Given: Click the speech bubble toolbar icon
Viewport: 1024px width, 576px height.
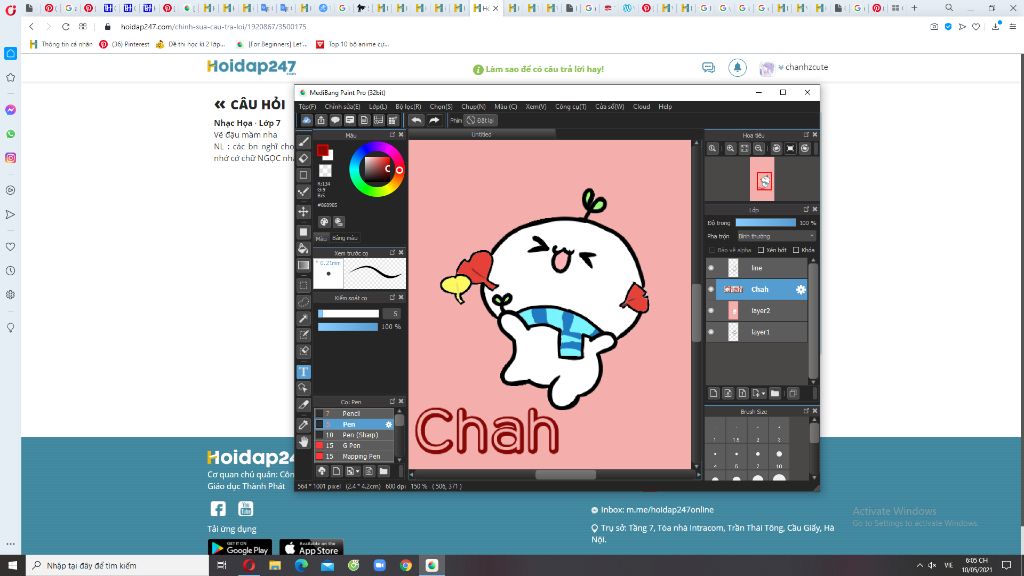Looking at the screenshot, I should tap(335, 120).
